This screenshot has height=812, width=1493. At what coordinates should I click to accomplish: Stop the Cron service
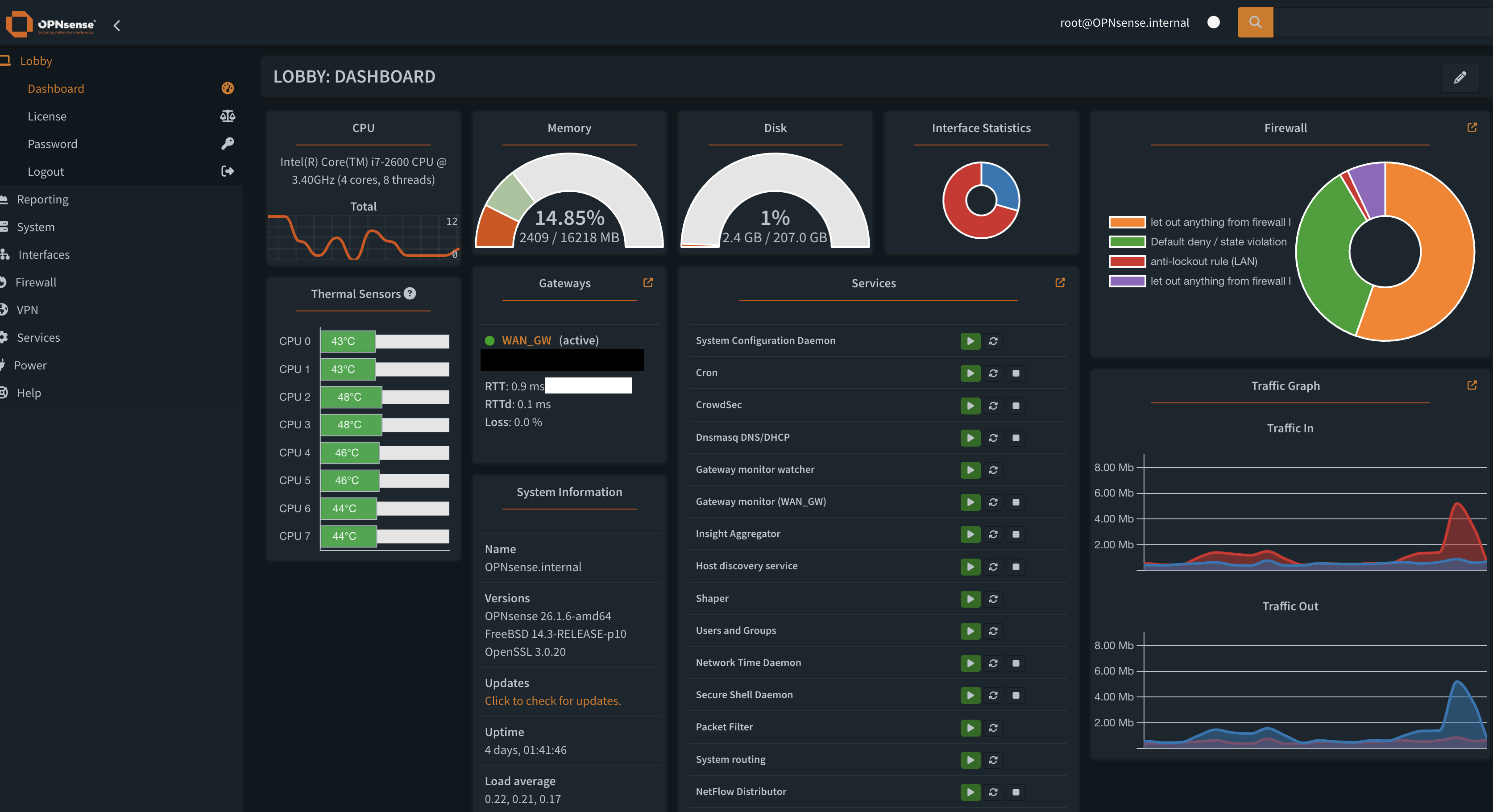pos(1016,373)
